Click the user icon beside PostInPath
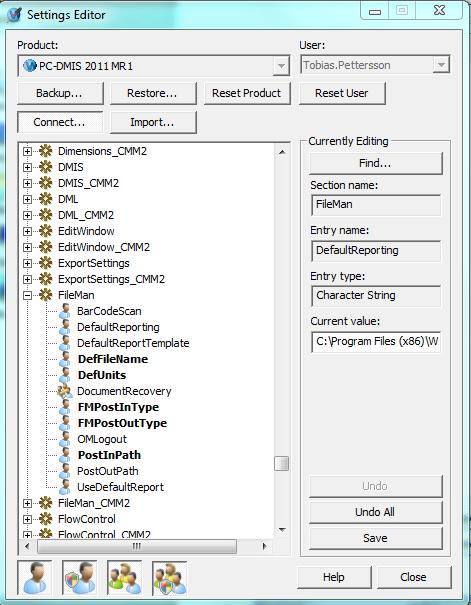This screenshot has width=471, height=605. coord(65,455)
